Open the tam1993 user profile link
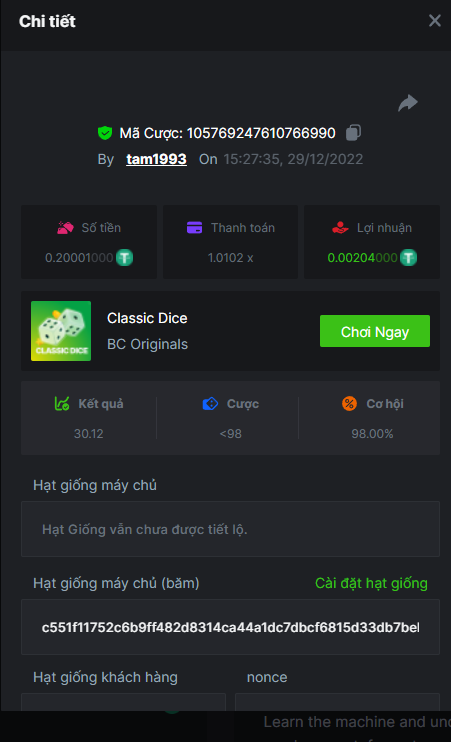Screen dimensions: 451x742 coord(156,159)
